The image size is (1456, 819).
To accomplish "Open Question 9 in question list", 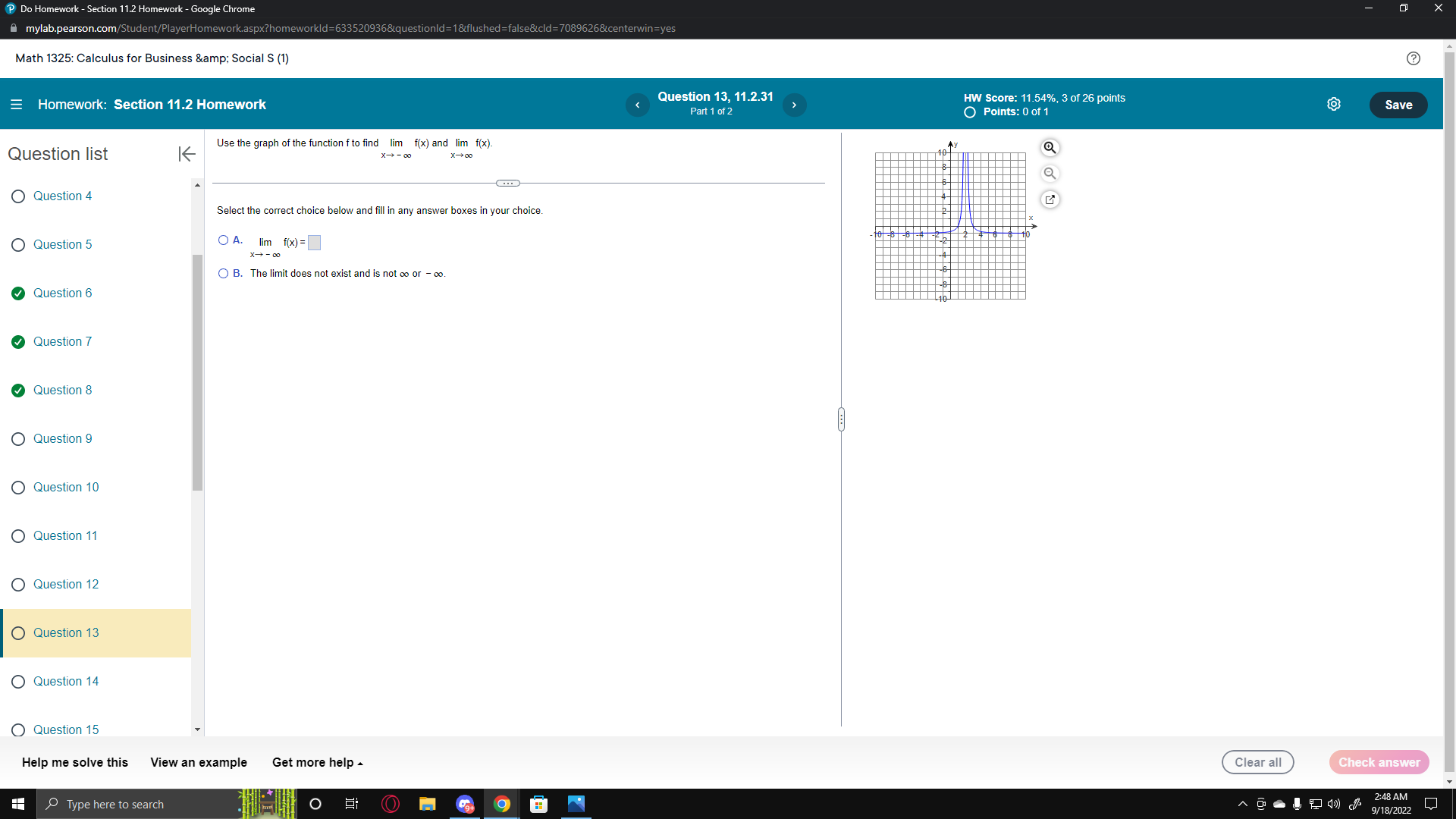I will (62, 439).
